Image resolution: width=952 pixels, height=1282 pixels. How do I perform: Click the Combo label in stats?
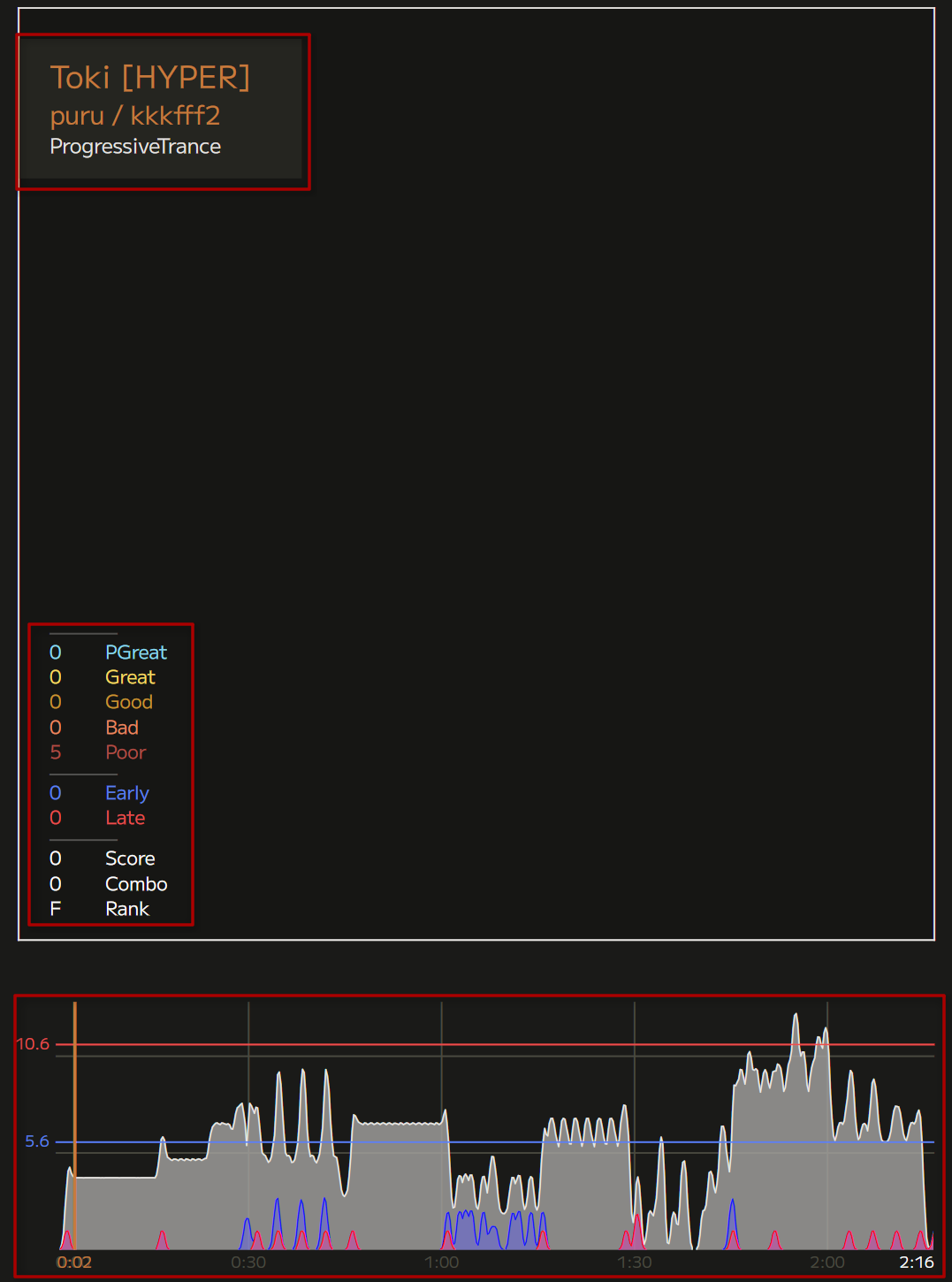pyautogui.click(x=136, y=884)
